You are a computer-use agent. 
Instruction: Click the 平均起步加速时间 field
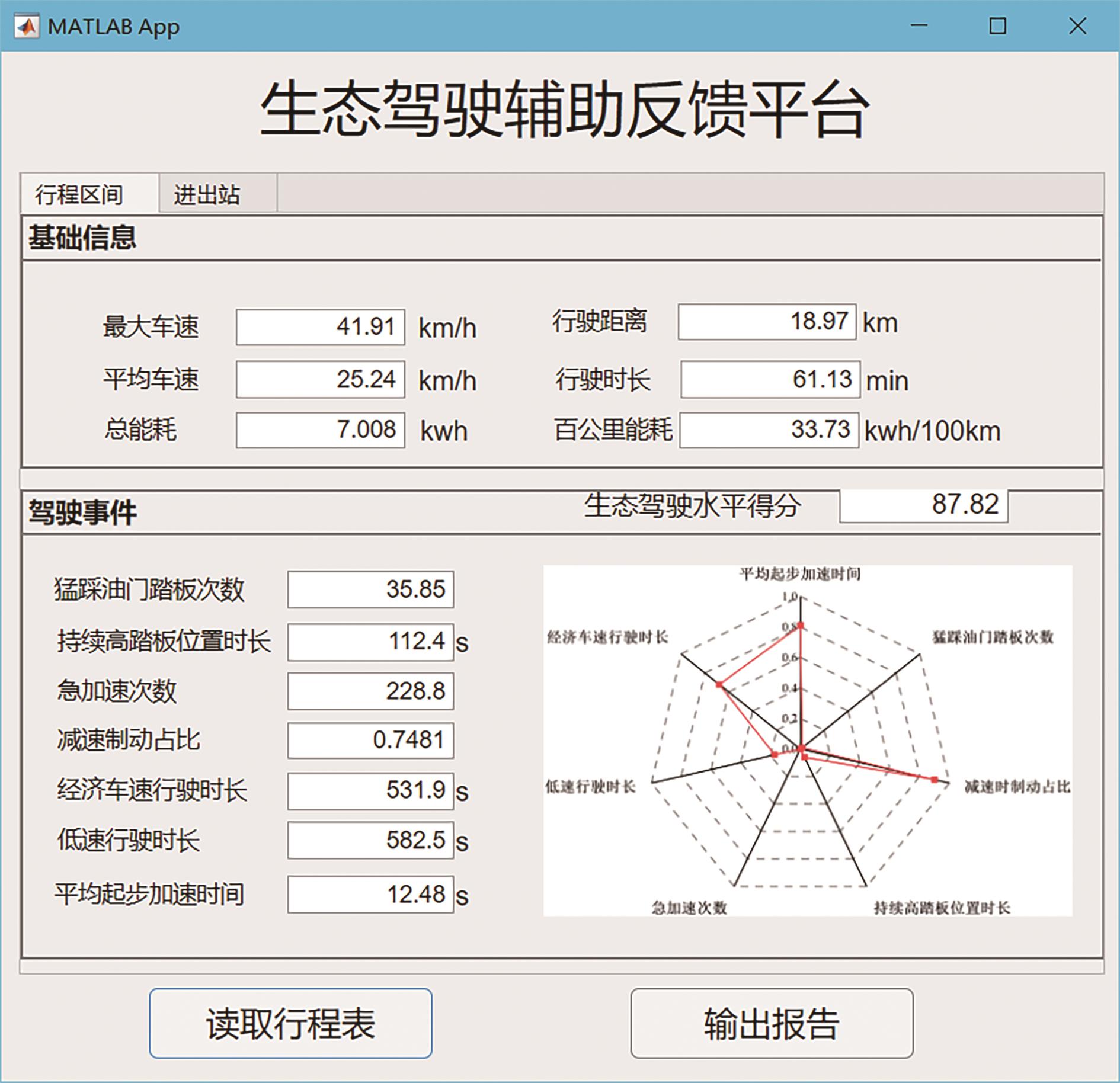click(x=370, y=894)
